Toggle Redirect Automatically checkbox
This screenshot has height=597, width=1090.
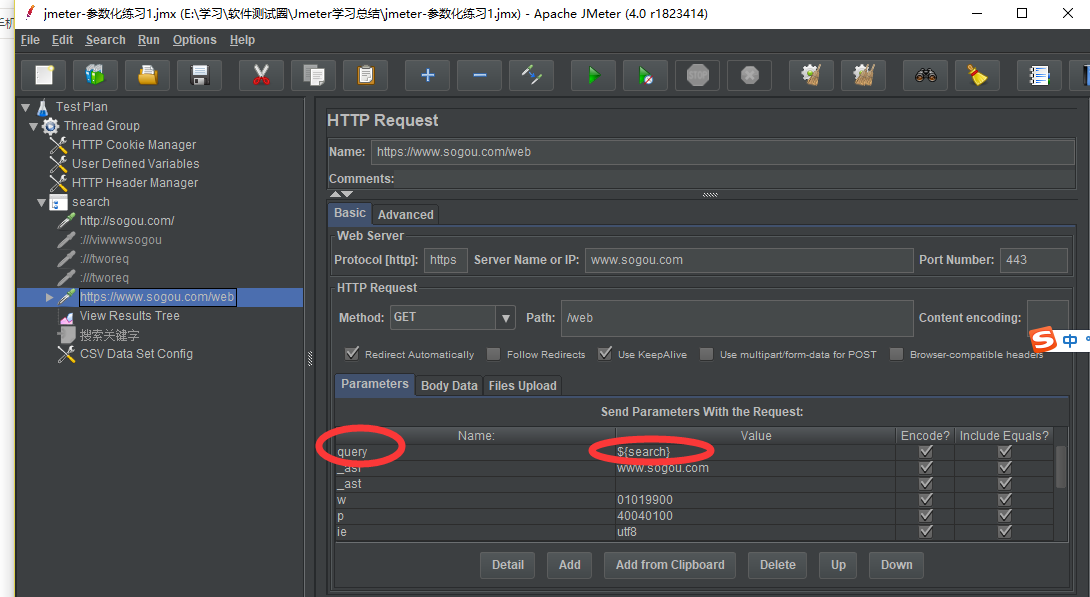point(352,354)
